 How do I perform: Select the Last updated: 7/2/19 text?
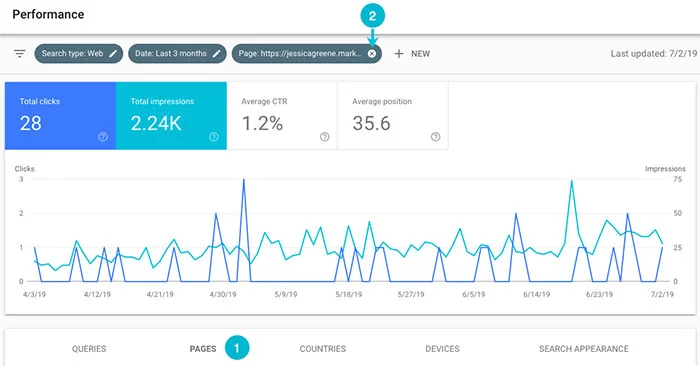click(654, 54)
